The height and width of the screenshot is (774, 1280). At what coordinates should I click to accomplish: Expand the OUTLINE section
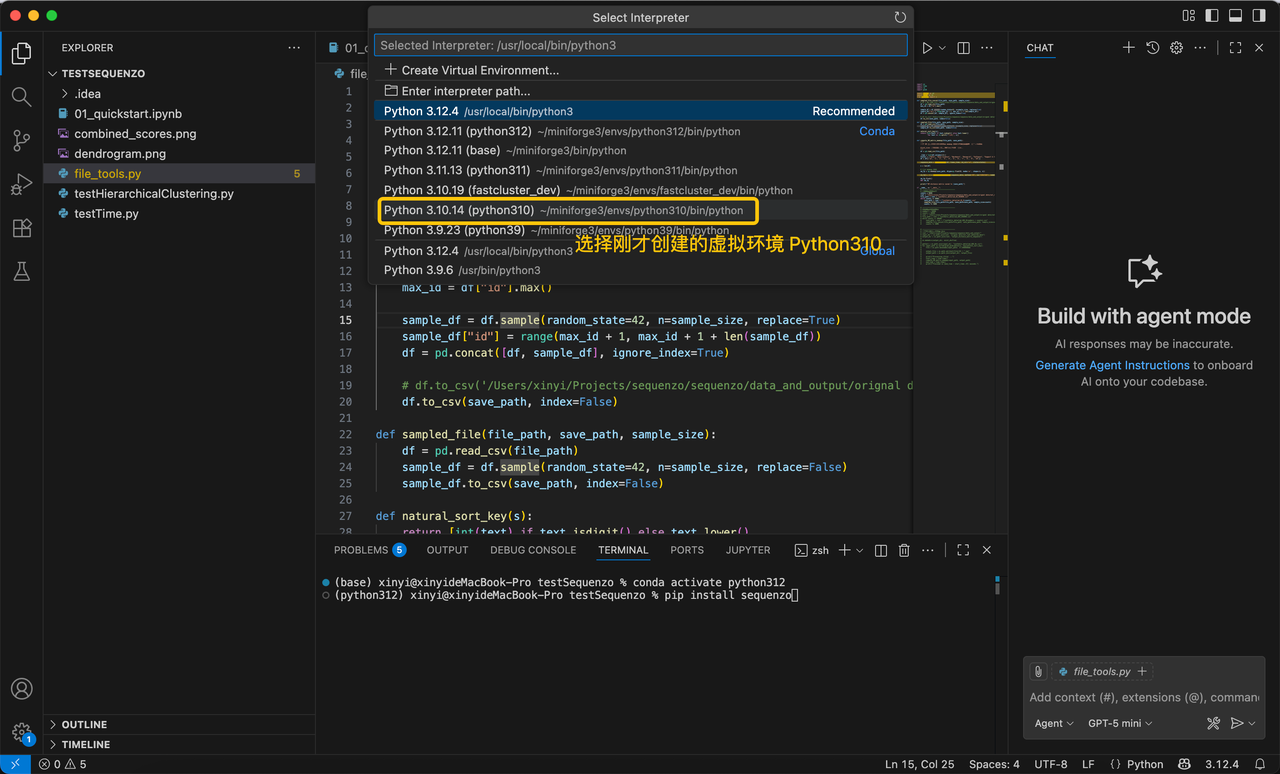click(x=84, y=724)
